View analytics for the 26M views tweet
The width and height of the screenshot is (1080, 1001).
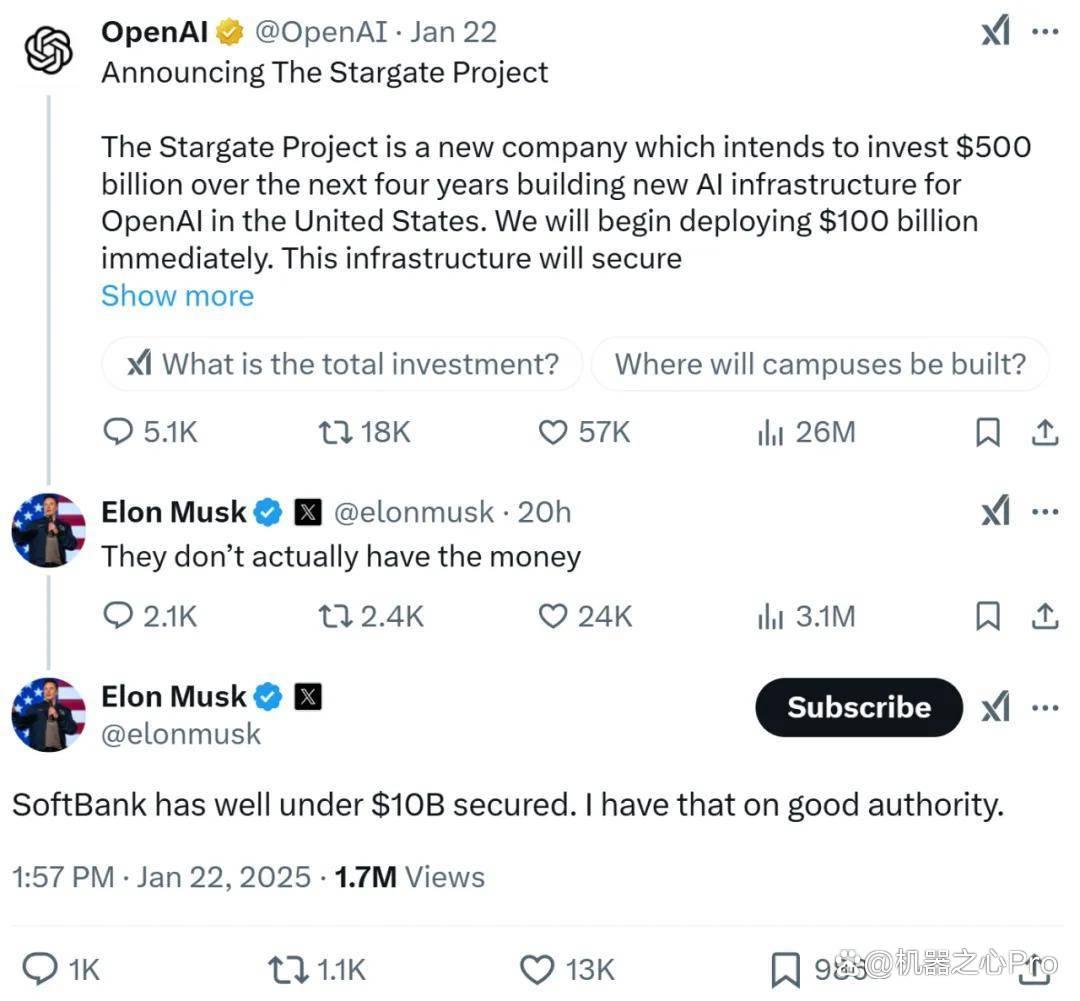point(806,433)
